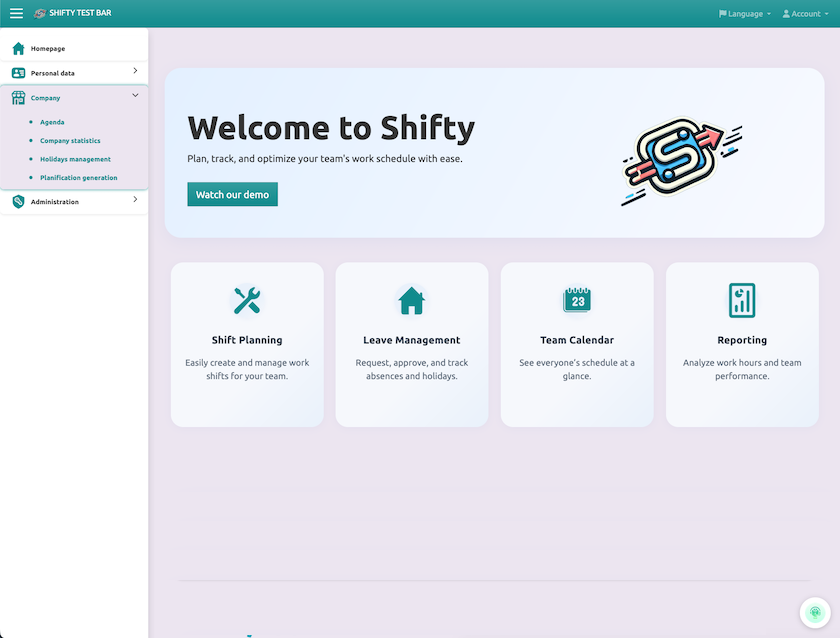
Task: Open the Language dropdown
Action: click(744, 14)
